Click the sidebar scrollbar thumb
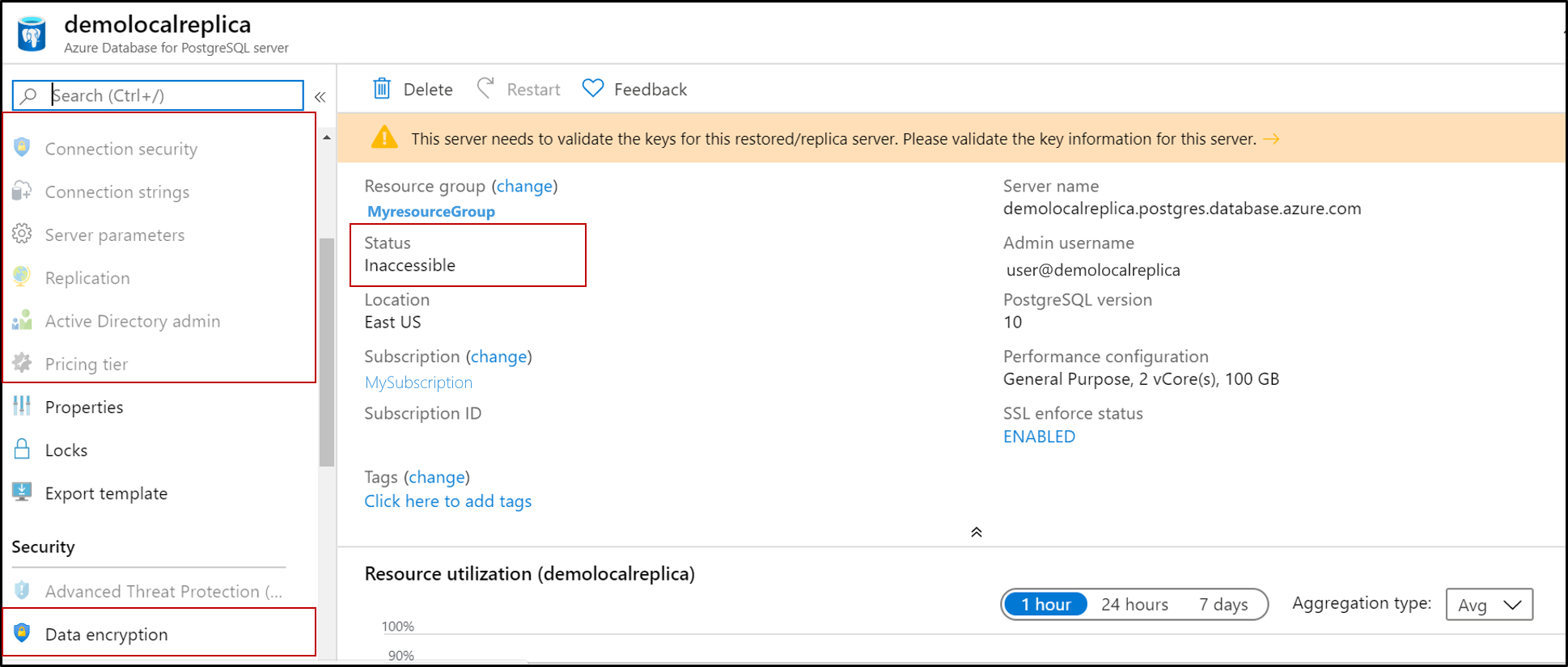Screen dimensions: 1568x667 [x=327, y=352]
